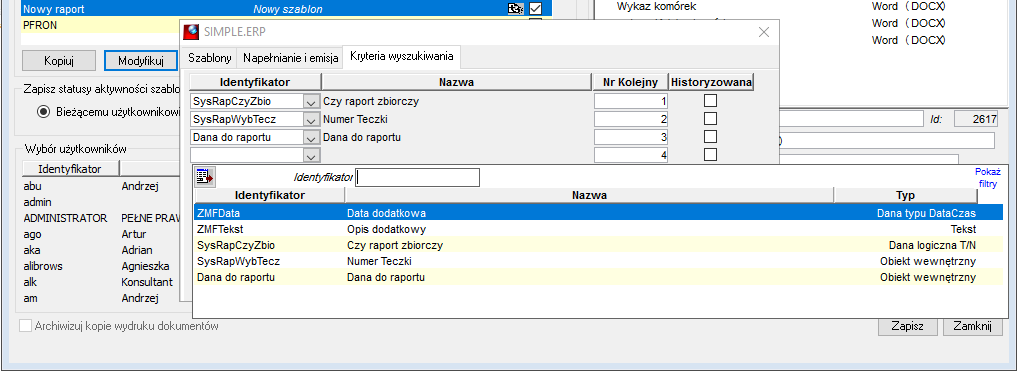Screen dimensions: 1017x371
Task: Click the Tekst type cell
Action: pos(963,229)
